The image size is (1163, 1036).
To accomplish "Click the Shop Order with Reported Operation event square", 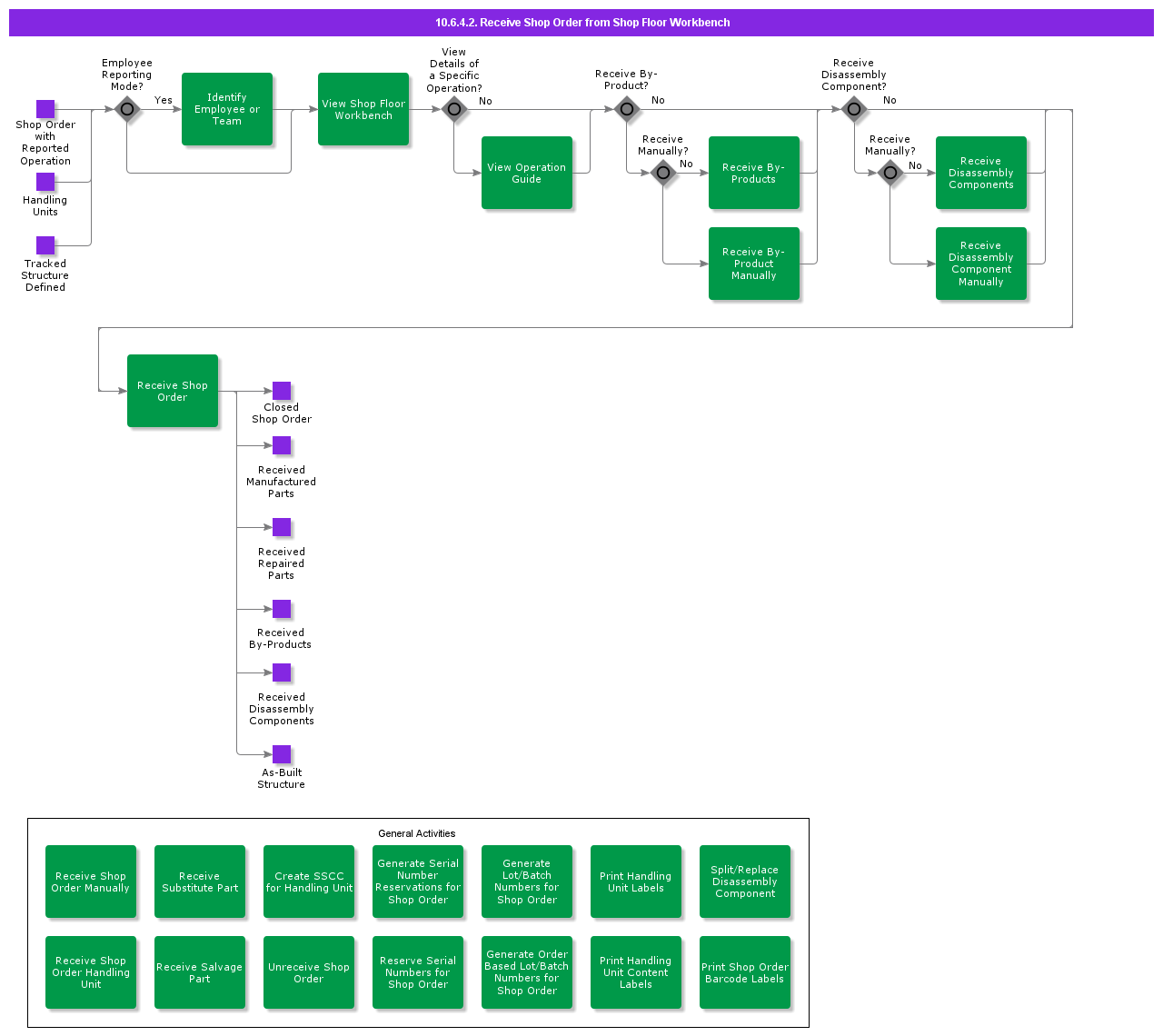I will tap(45, 109).
